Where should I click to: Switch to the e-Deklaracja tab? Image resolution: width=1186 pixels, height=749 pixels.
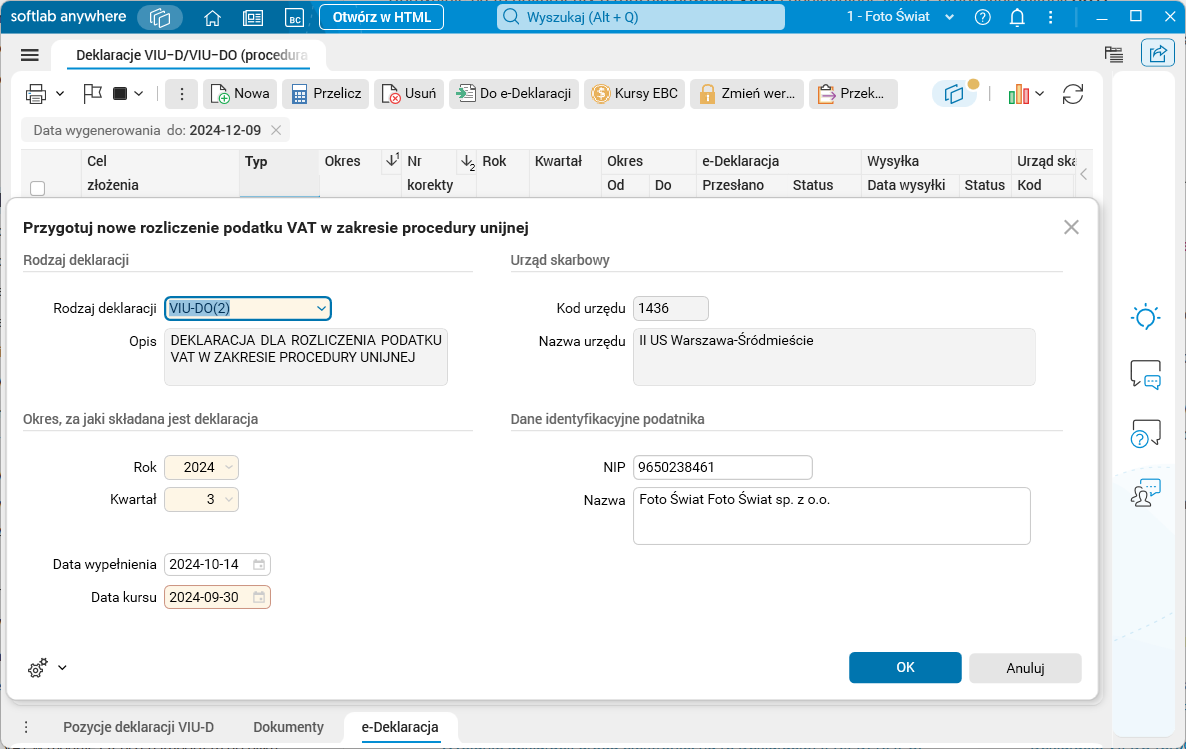pos(400,727)
